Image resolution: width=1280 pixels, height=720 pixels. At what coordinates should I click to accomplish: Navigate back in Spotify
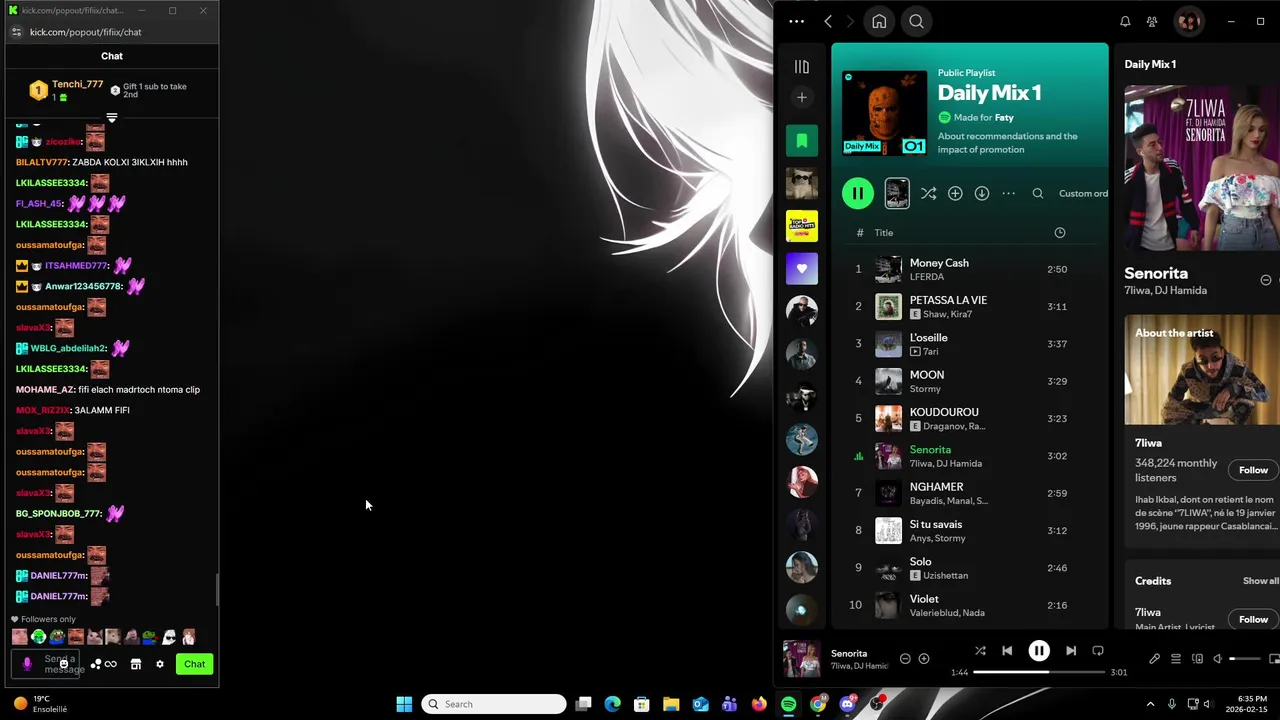[x=828, y=21]
